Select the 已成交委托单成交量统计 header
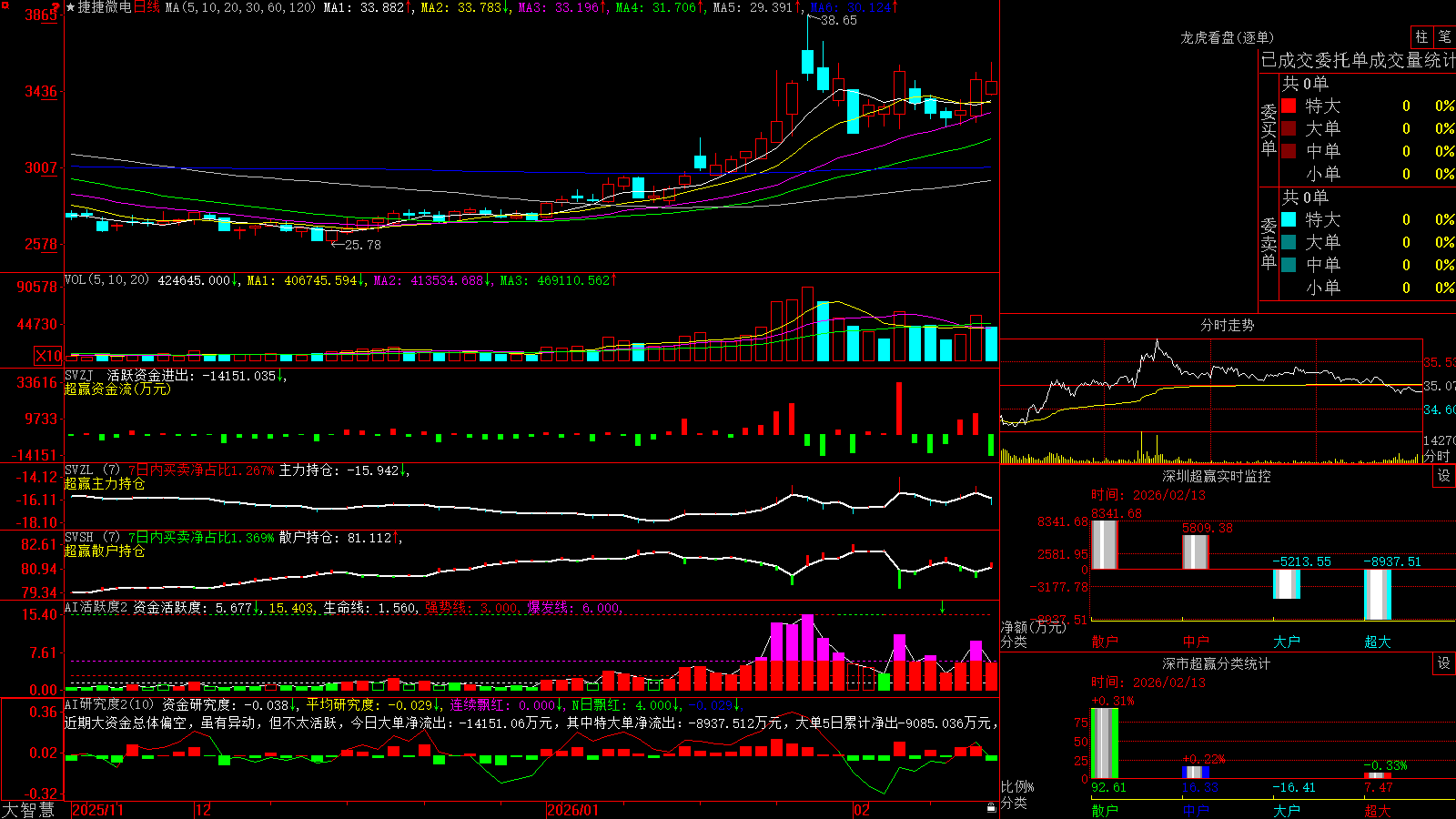The height and width of the screenshot is (819, 1456). coord(1358,60)
